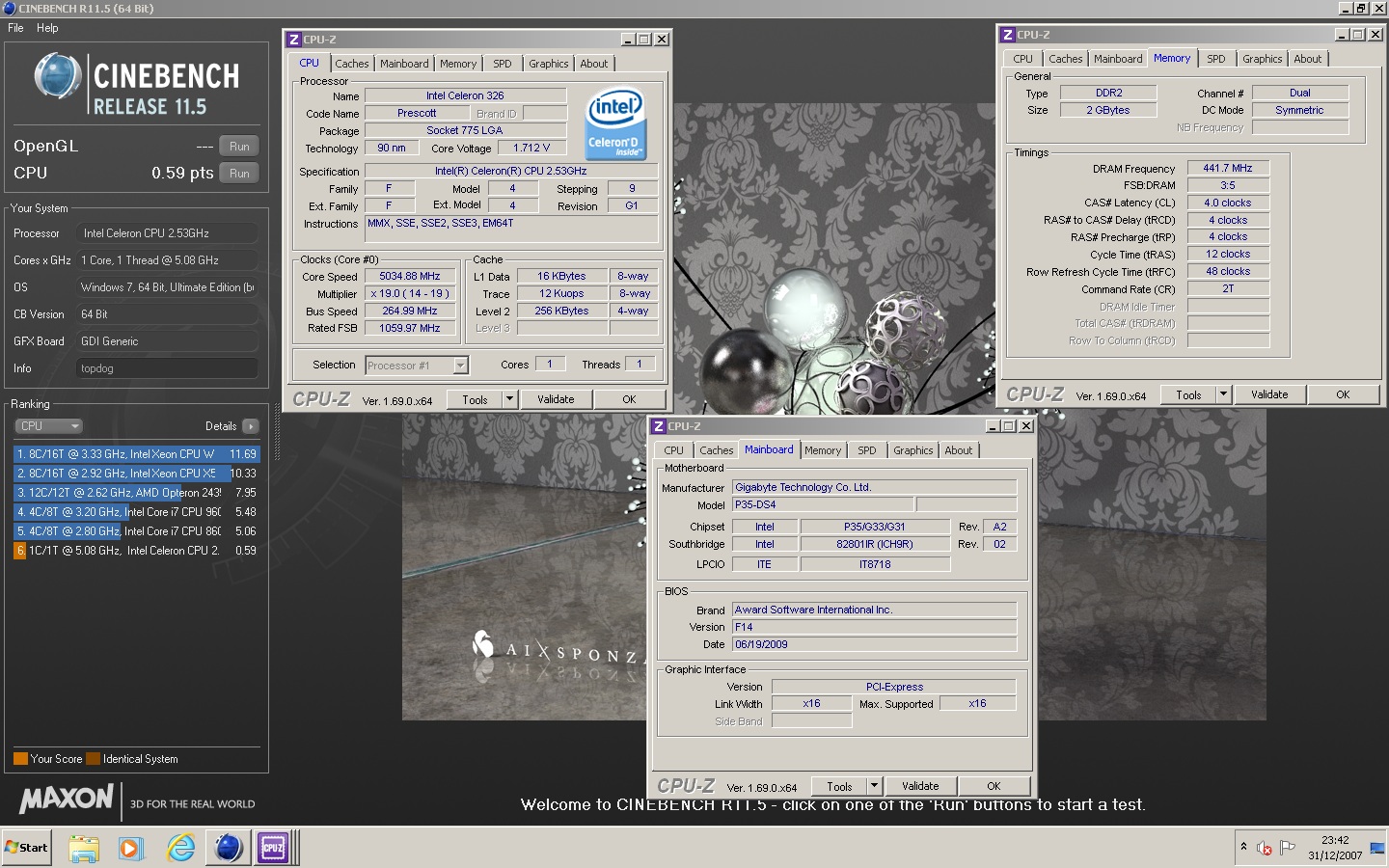Launch Internet Explorer from taskbar
Viewport: 1389px width, 868px height.
[180, 848]
